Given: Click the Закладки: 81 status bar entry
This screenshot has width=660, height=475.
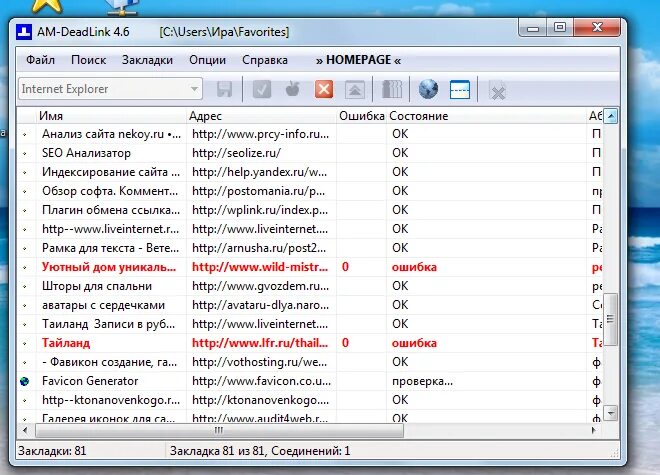Looking at the screenshot, I should click(52, 451).
